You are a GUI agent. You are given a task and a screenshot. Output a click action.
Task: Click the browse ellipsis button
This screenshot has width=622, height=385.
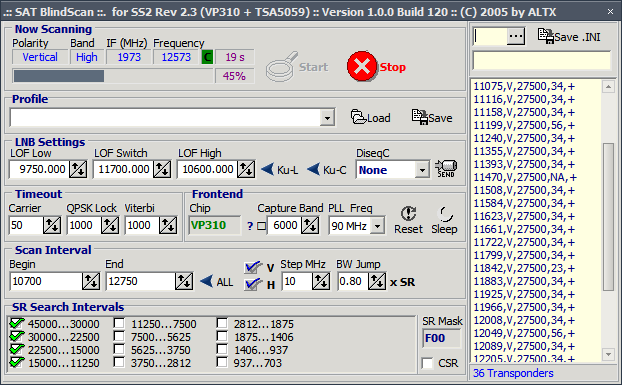coord(516,36)
